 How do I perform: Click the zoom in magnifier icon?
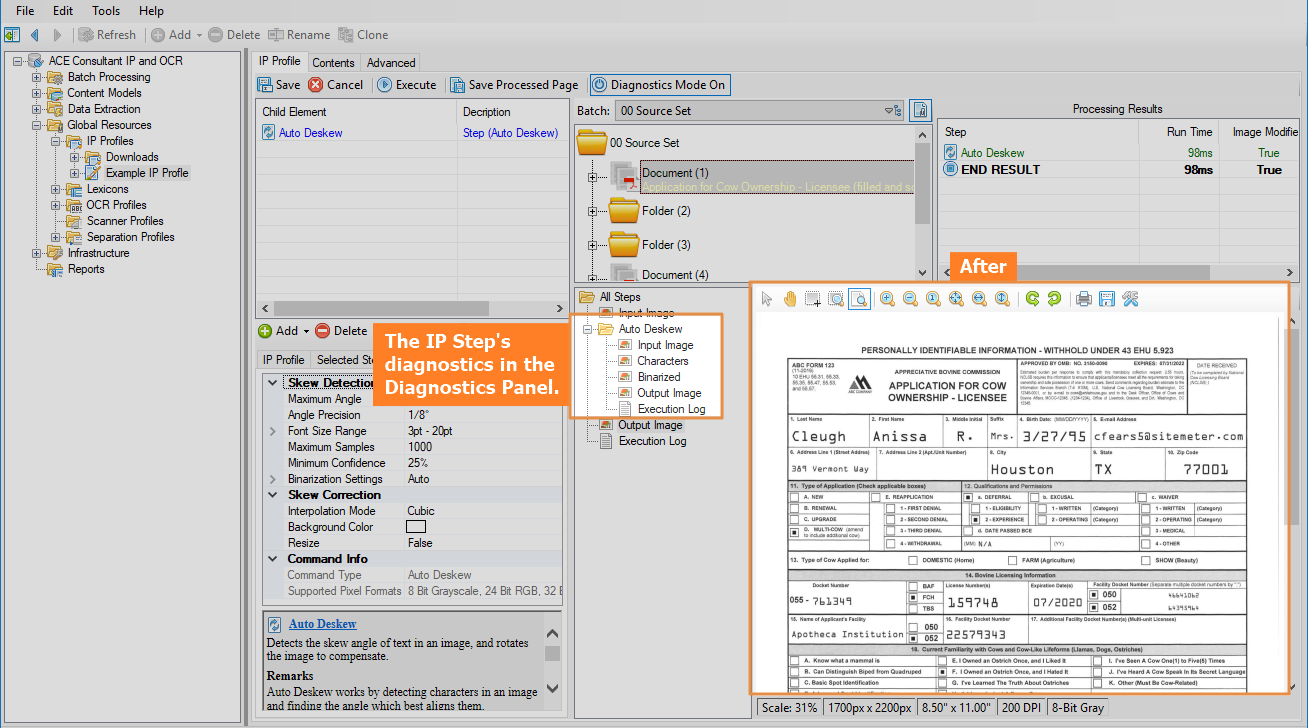[x=887, y=299]
